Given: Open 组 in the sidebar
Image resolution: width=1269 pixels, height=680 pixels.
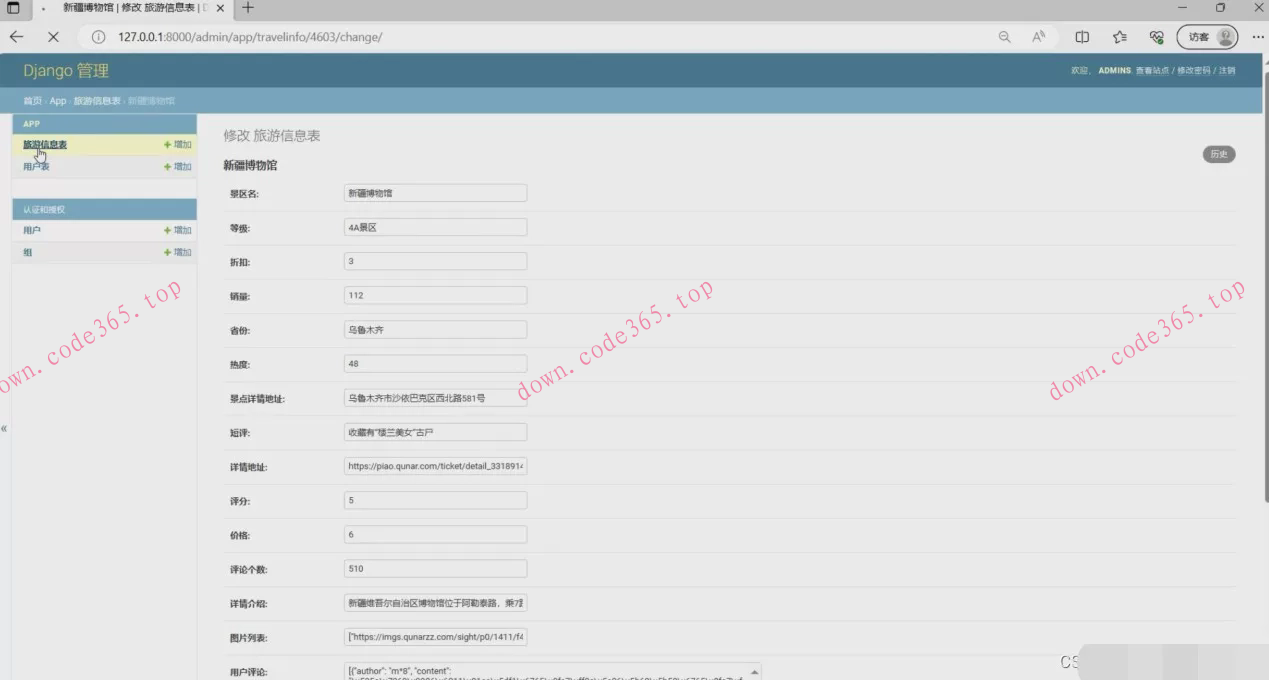Looking at the screenshot, I should tap(27, 252).
